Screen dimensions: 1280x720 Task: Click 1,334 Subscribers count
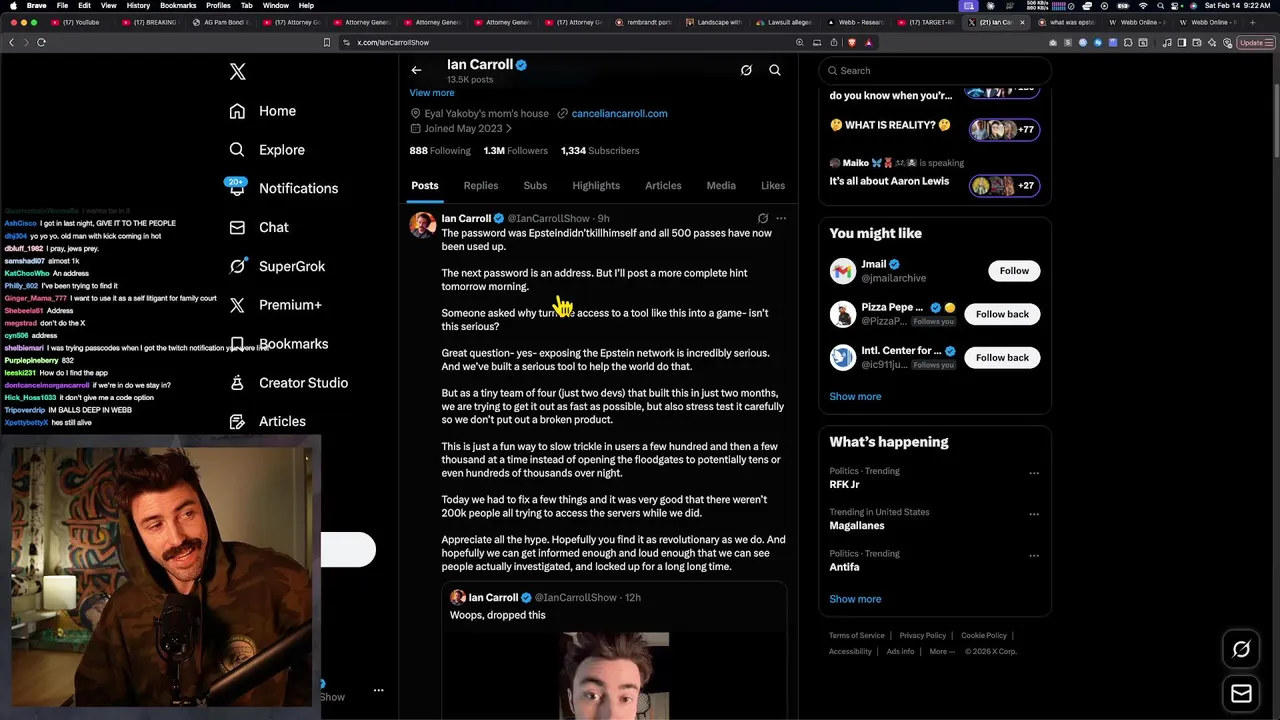pos(600,151)
